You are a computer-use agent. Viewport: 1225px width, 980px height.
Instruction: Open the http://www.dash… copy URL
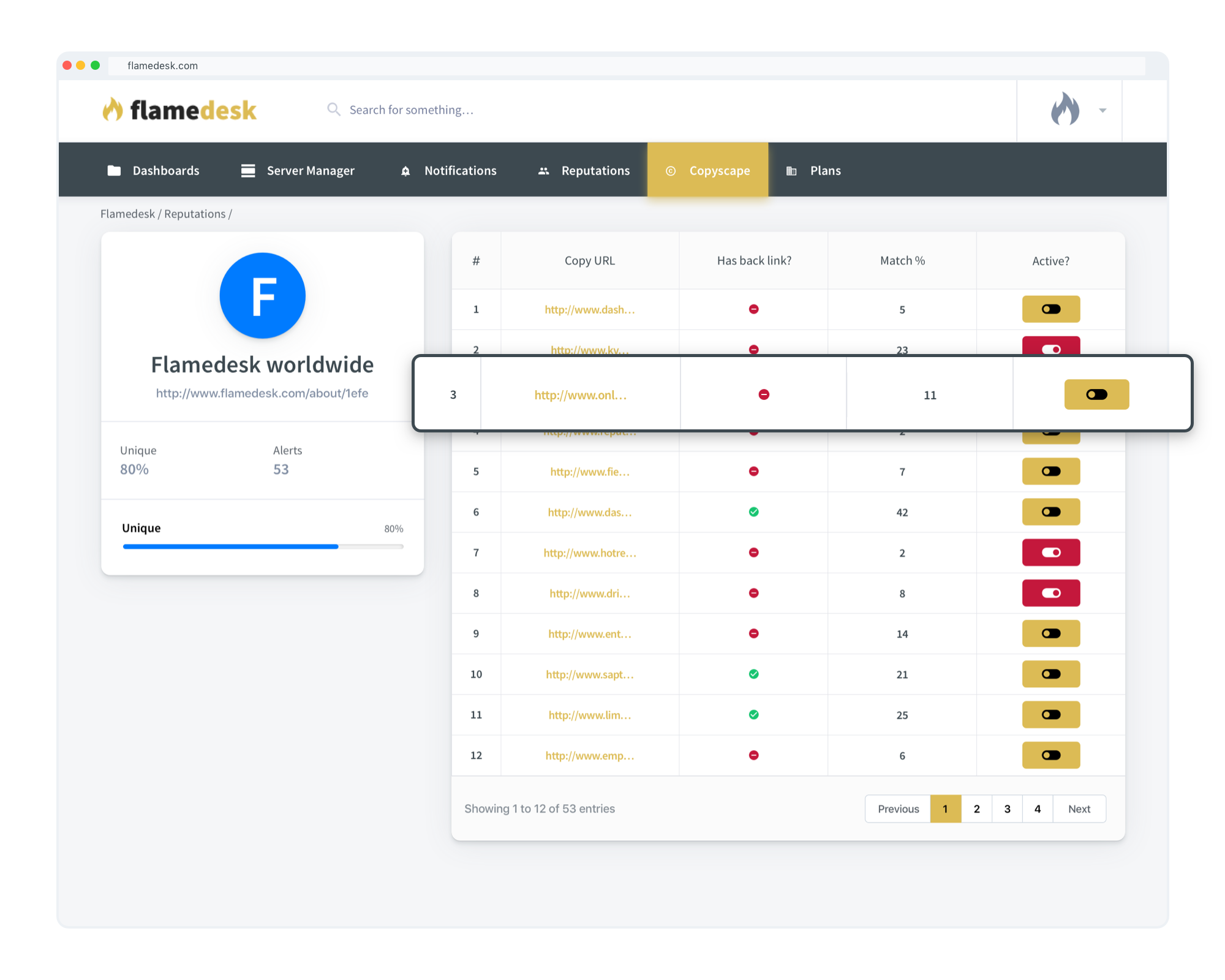click(590, 309)
